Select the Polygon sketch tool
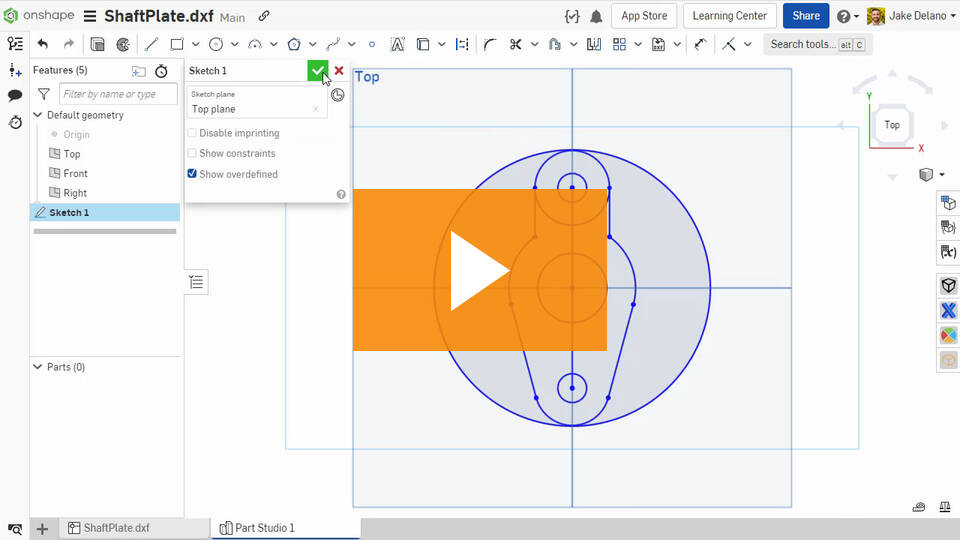This screenshot has height=540, width=960. point(294,44)
